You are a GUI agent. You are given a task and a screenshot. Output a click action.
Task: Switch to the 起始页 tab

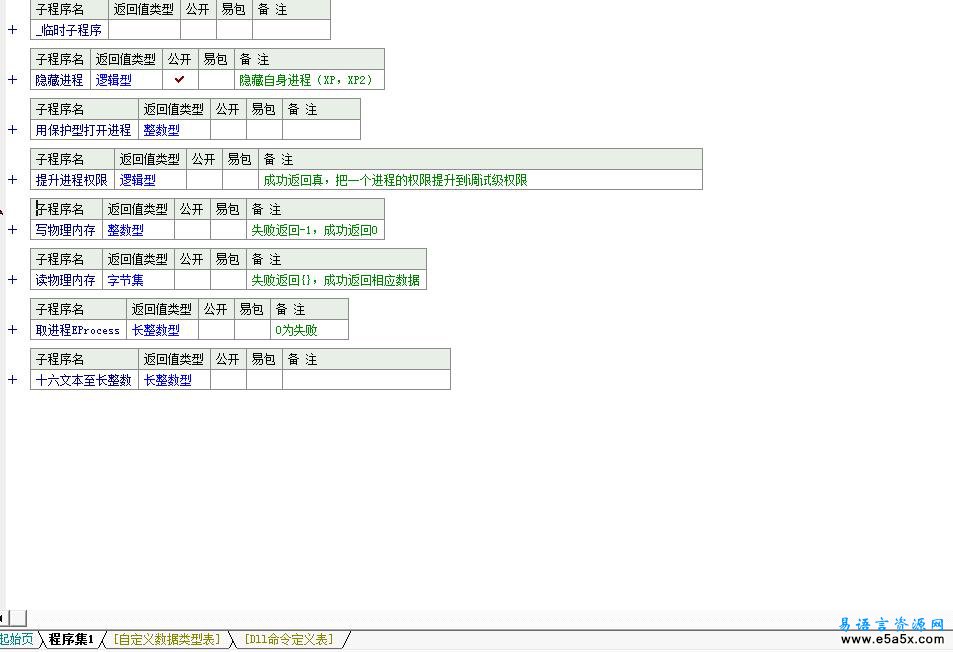(x=16, y=639)
